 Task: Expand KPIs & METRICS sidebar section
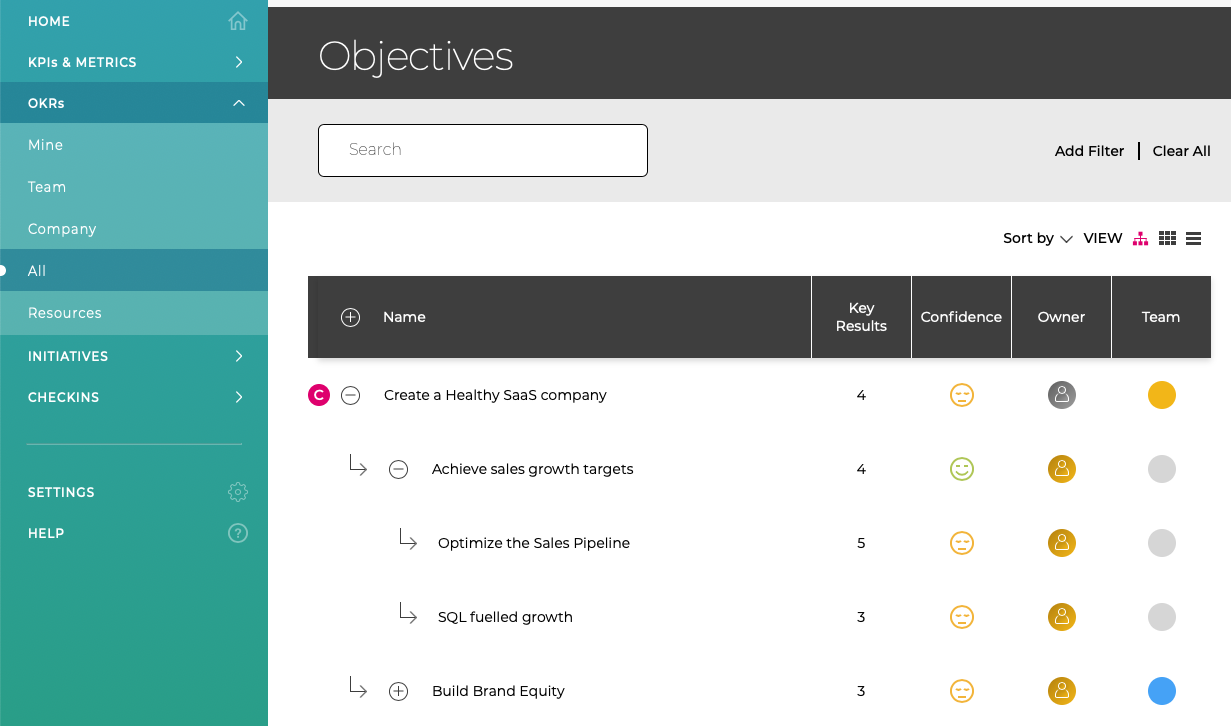coord(134,62)
